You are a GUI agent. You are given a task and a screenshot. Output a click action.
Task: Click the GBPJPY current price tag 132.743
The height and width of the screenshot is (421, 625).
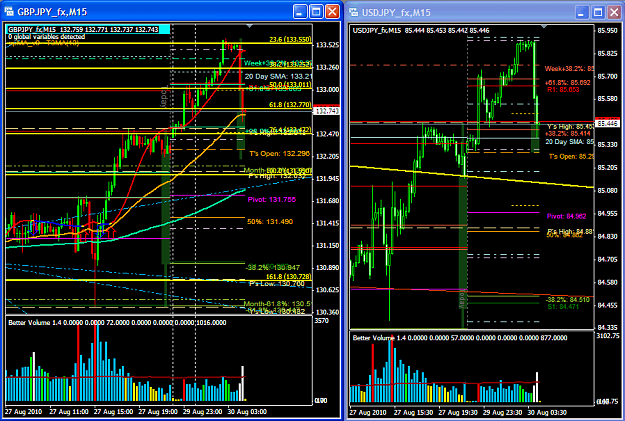point(327,111)
